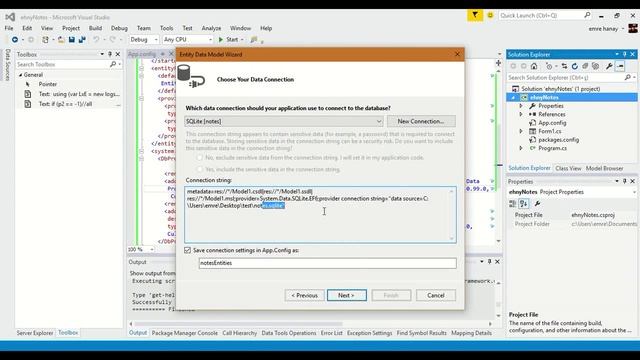This screenshot has height=360, width=640.
Task: Click the Save icon in toolbar
Action: [x=71, y=40]
